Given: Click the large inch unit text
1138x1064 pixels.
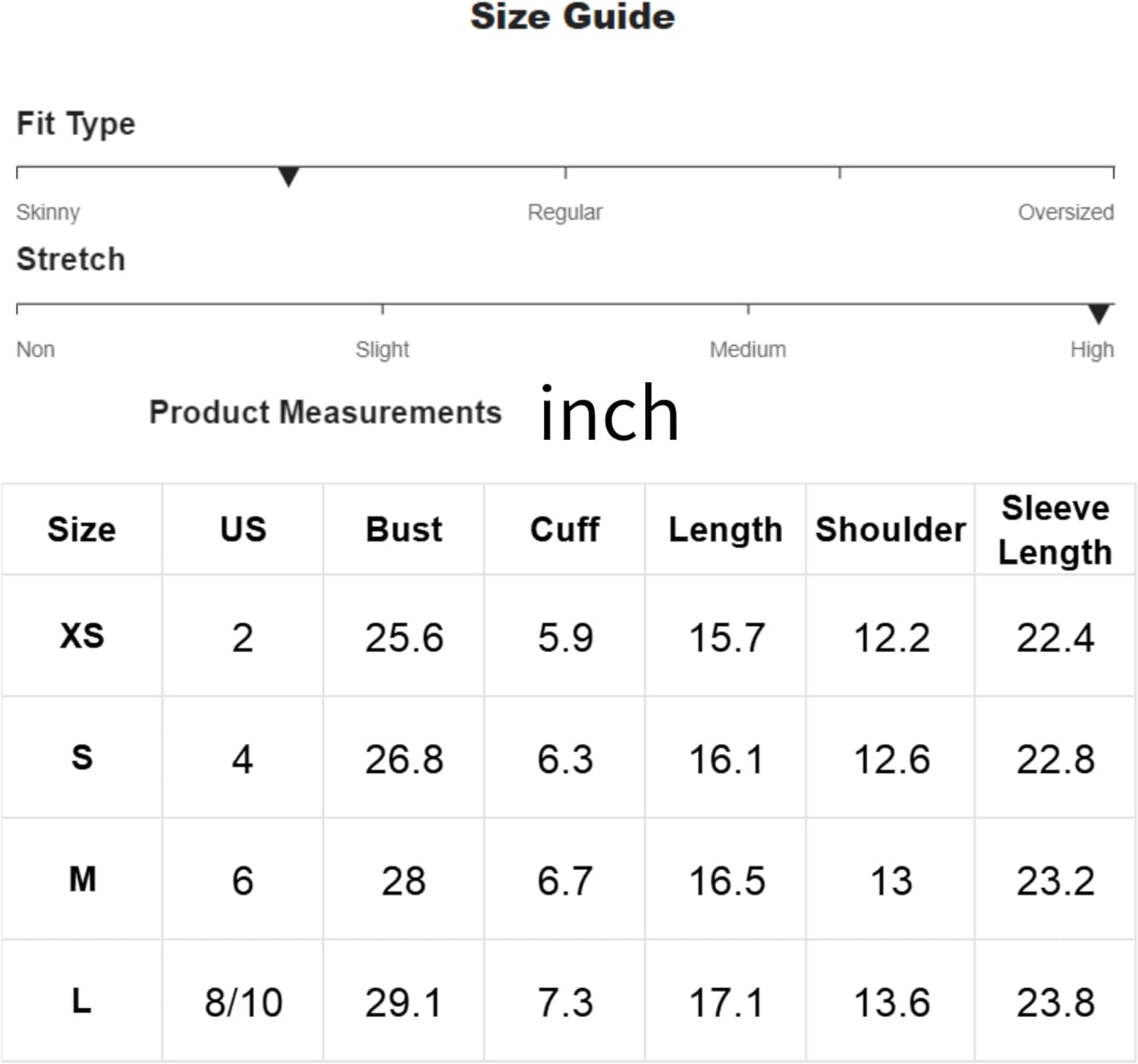Looking at the screenshot, I should click(609, 413).
